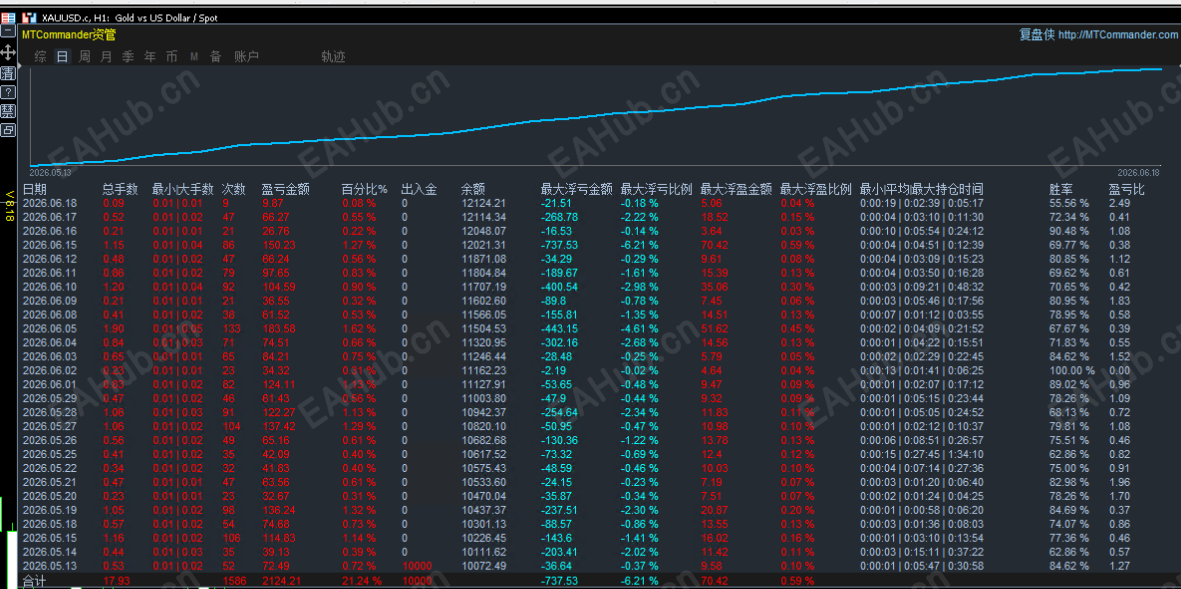Collapse the panel with the minus button
1181x589 pixels.
point(8,31)
